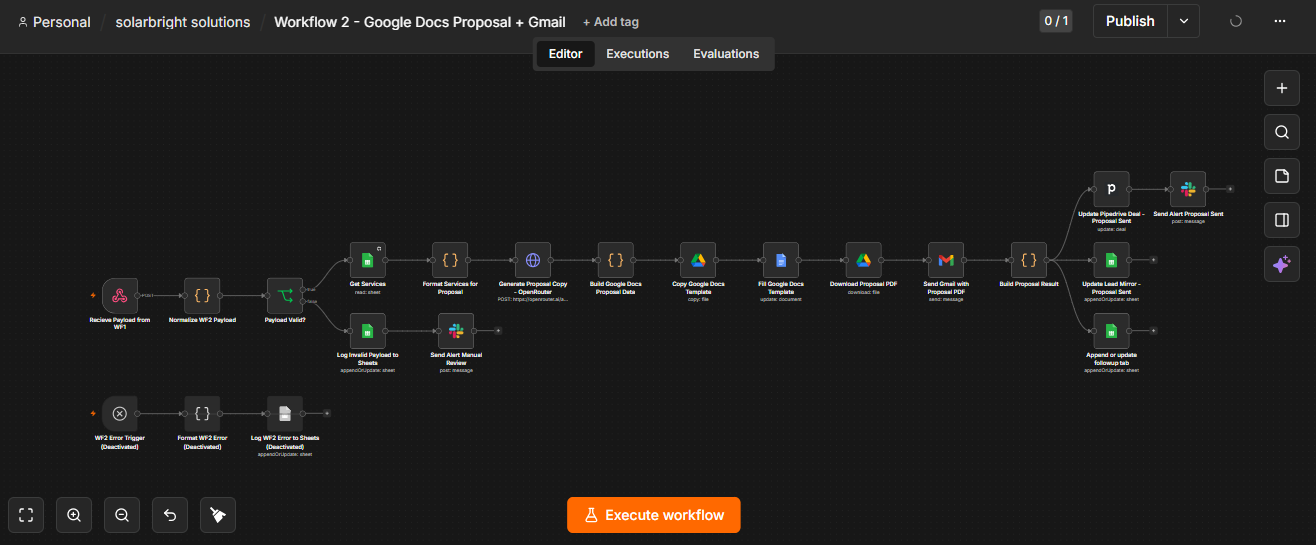Tidy up the workflow nodes
The height and width of the screenshot is (545, 1316).
218,515
